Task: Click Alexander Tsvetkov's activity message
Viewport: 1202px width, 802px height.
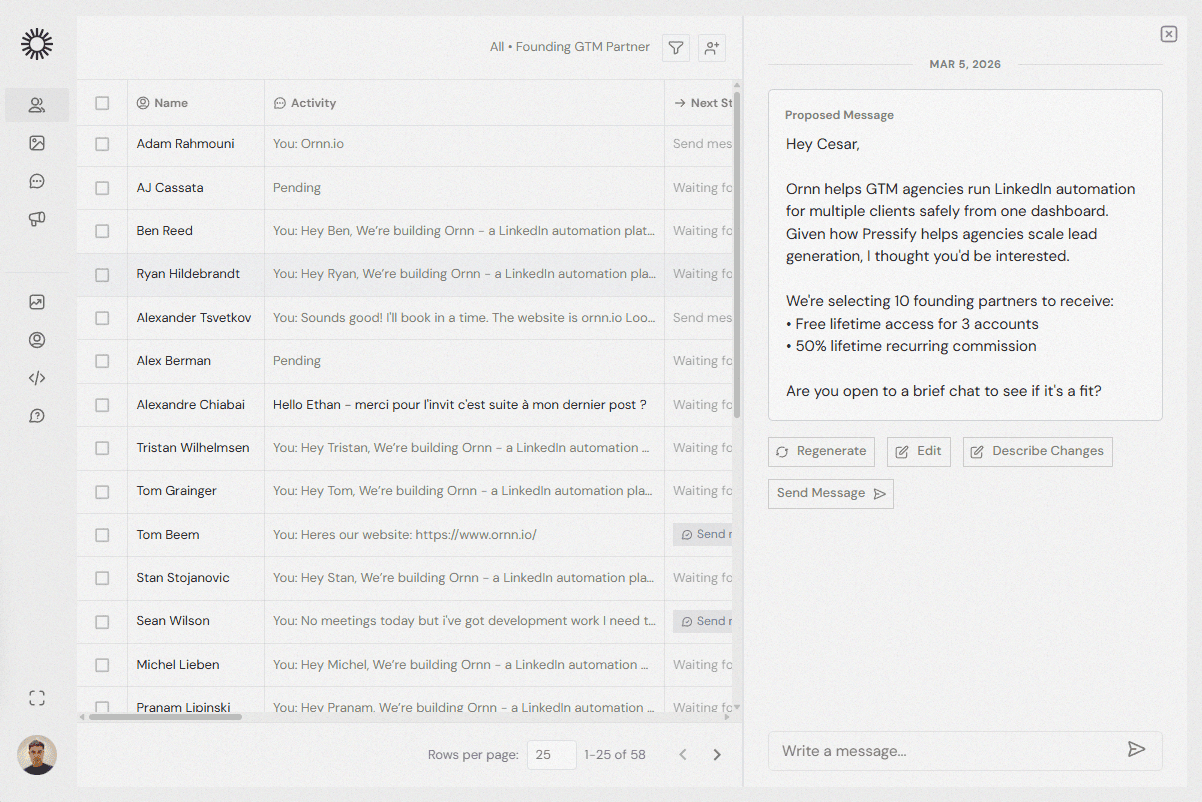Action: click(464, 318)
